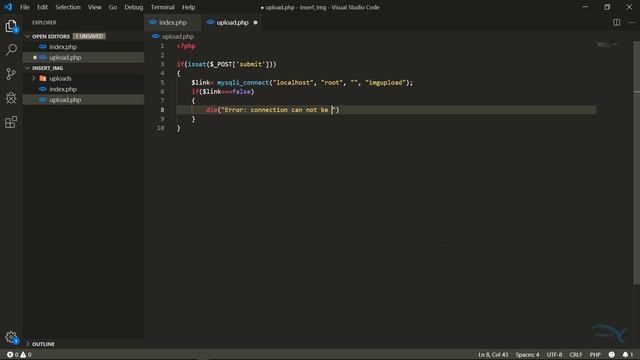The image size is (640, 360).
Task: Click the EXPLORER panel title
Action: pyautogui.click(x=44, y=22)
